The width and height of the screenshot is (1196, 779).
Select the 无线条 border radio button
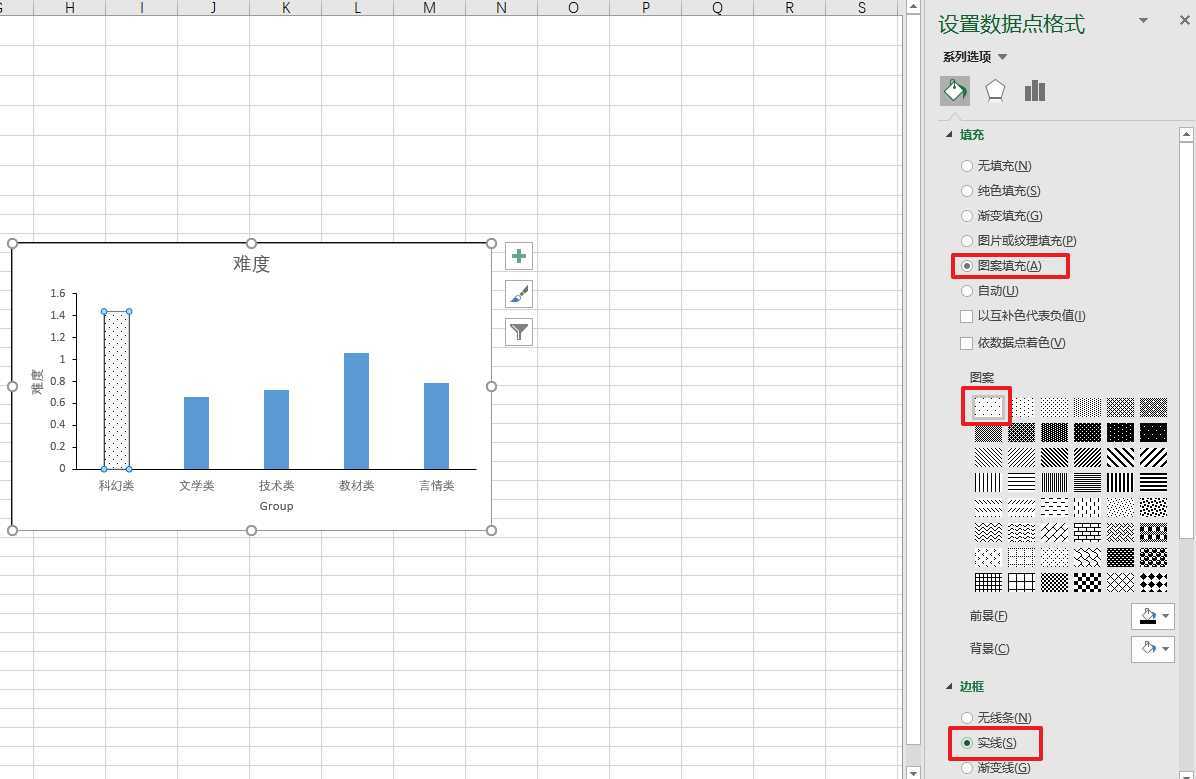click(x=967, y=718)
